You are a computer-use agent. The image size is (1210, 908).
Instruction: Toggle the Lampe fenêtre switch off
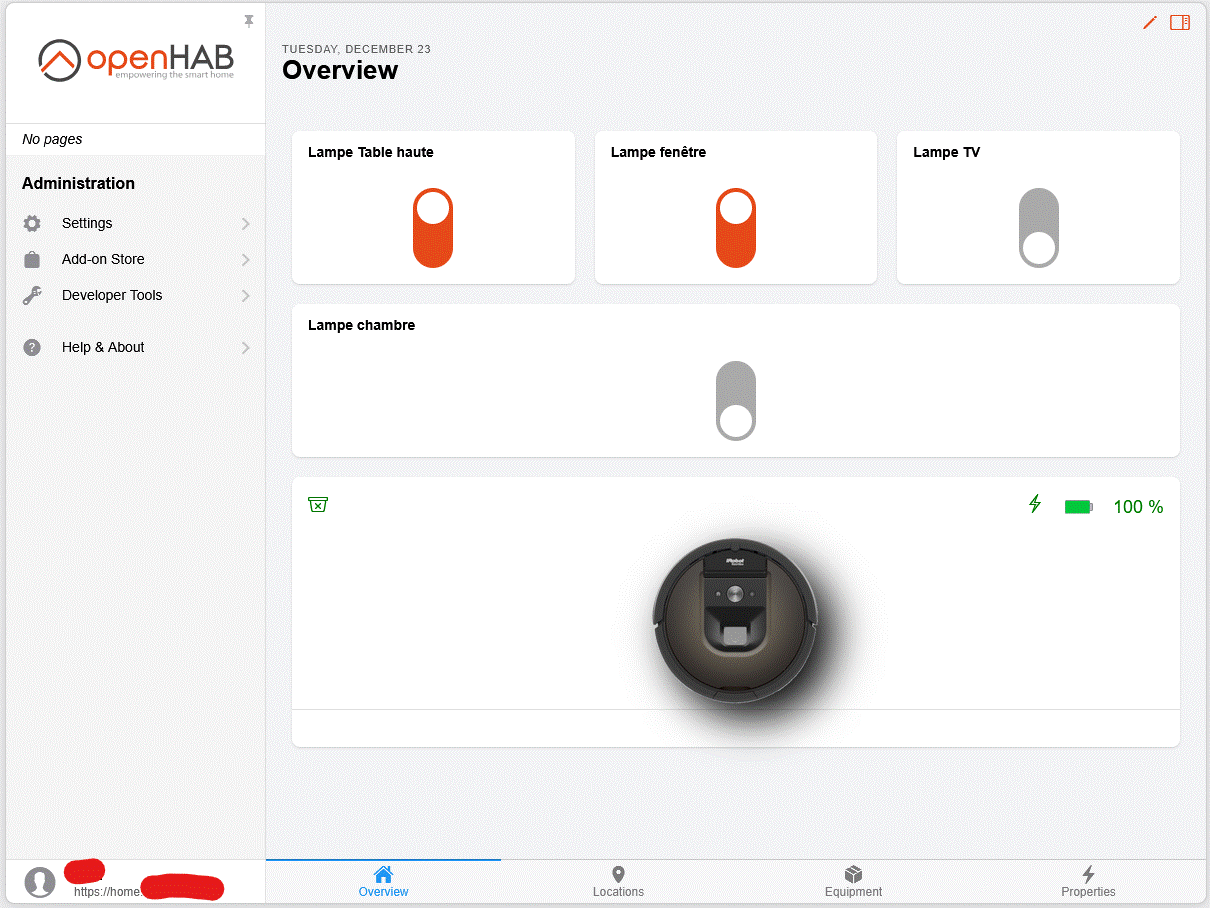pos(736,227)
